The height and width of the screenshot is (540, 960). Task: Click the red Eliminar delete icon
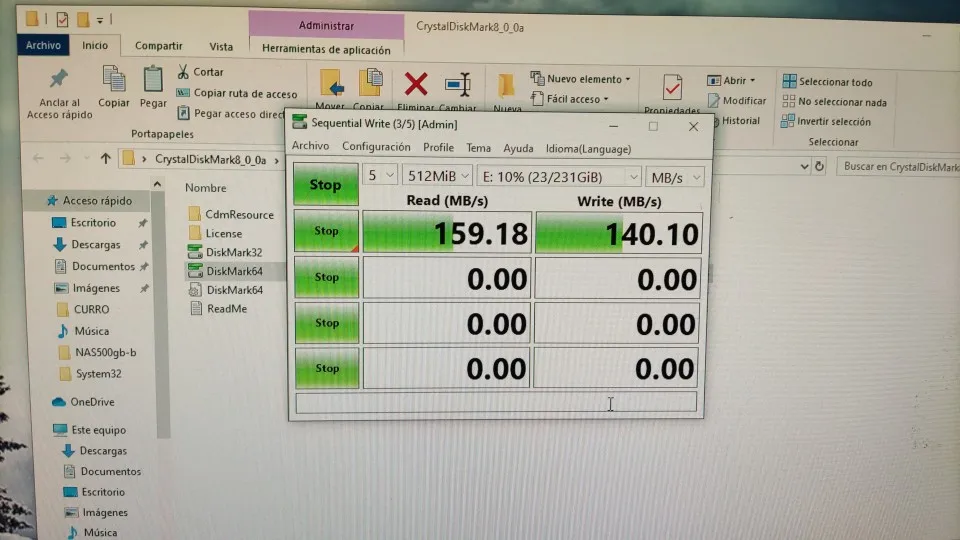(x=416, y=84)
